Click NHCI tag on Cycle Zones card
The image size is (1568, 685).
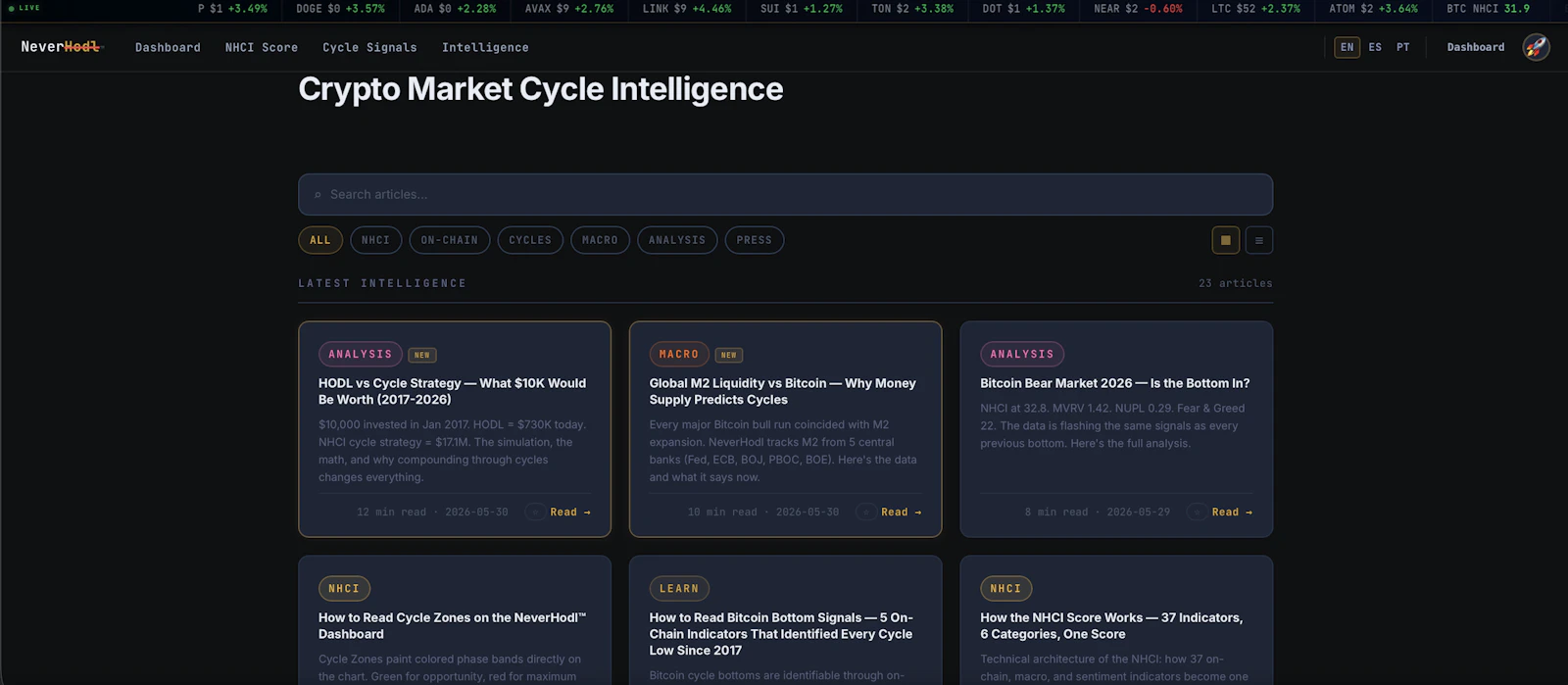[344, 588]
